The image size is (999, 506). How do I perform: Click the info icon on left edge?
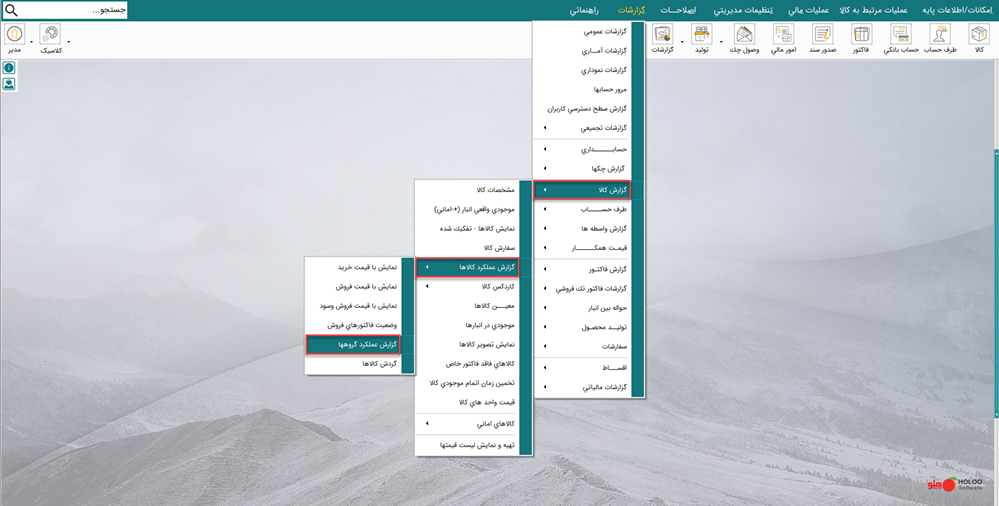click(x=9, y=68)
